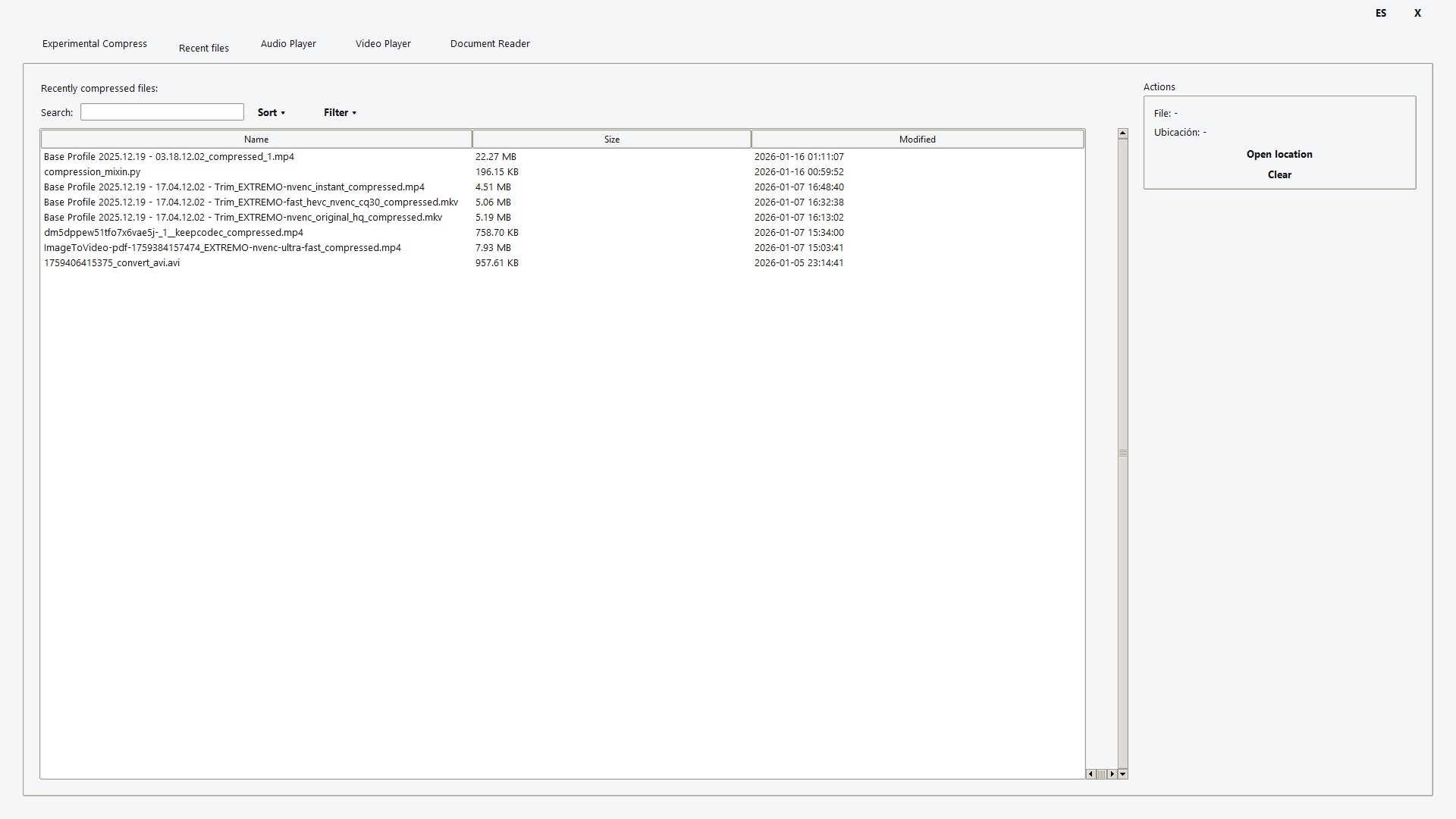Click the horizontal scrollbar left arrow

click(1091, 773)
